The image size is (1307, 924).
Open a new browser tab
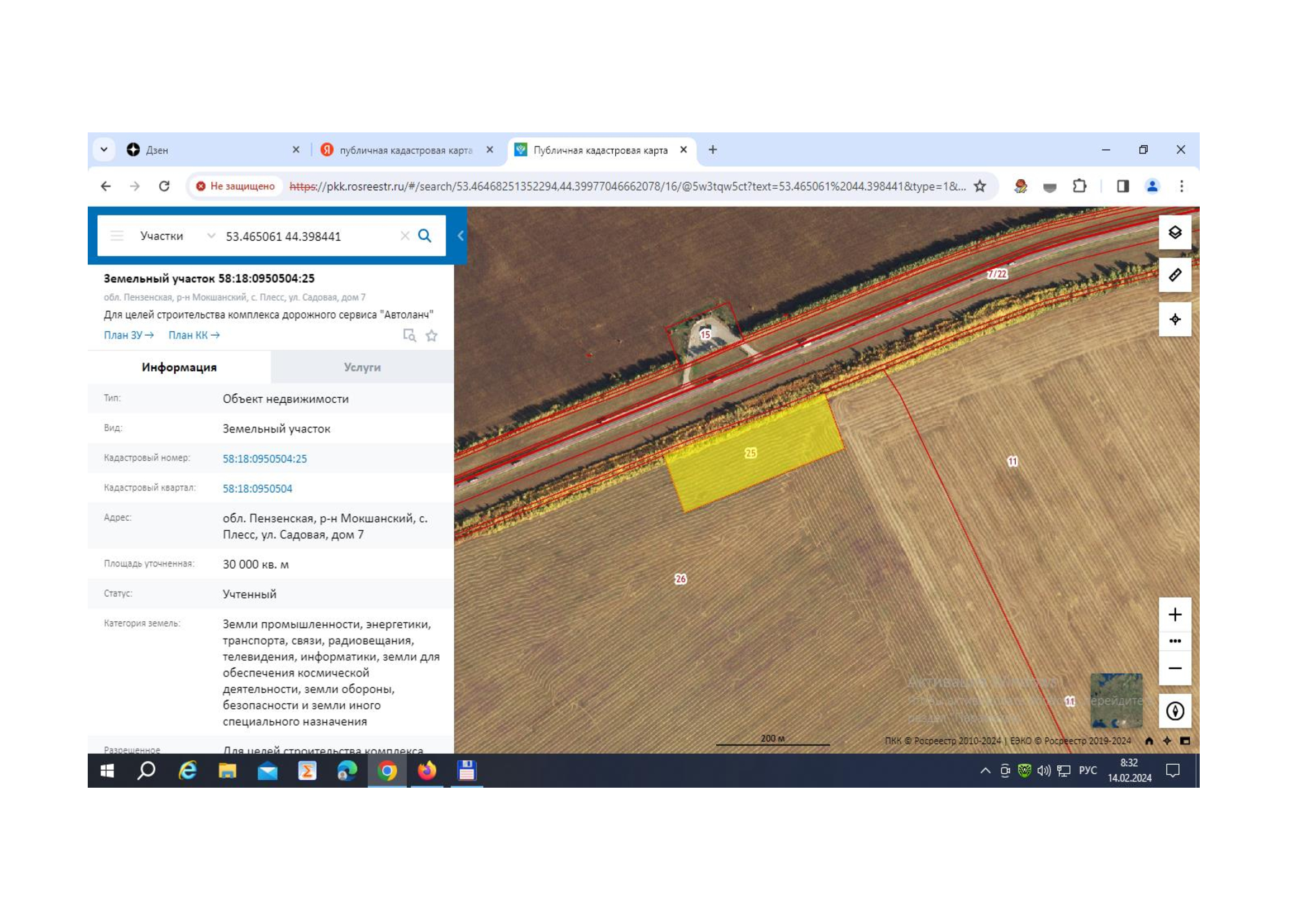click(712, 150)
